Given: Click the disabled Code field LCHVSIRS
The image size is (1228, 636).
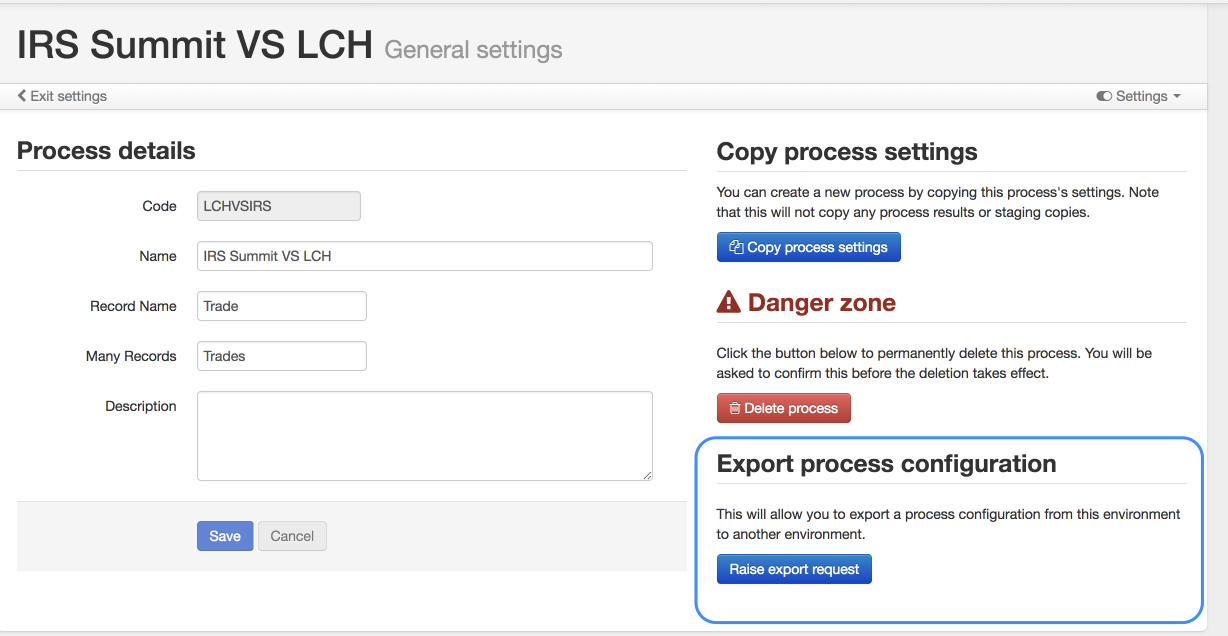Looking at the screenshot, I should pyautogui.click(x=279, y=206).
